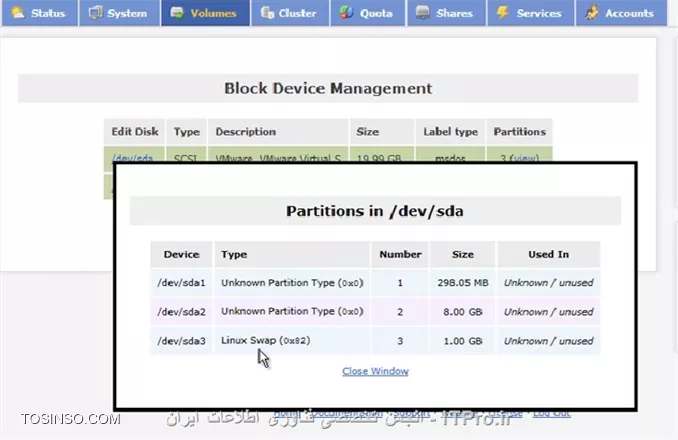678x440 pixels.
Task: Click the Services tab lightning icon
Action: [502, 13]
